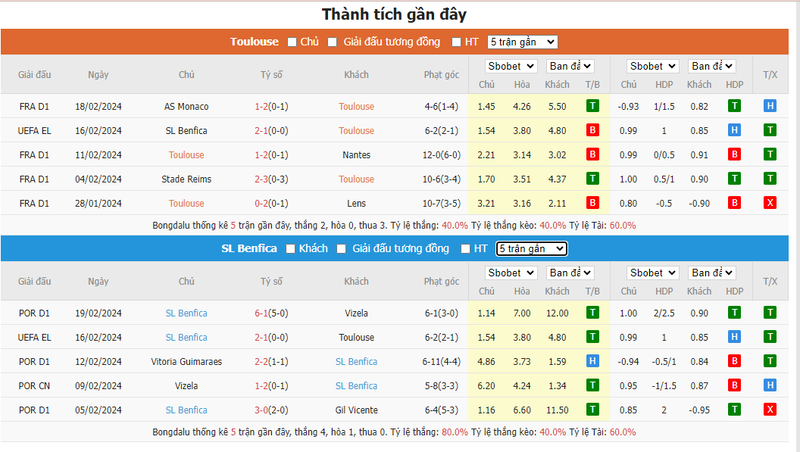Image resolution: width=800 pixels, height=452 pixels.
Task: Enable Giải đấu tương đồng for SL Benfica
Action: coord(341,249)
